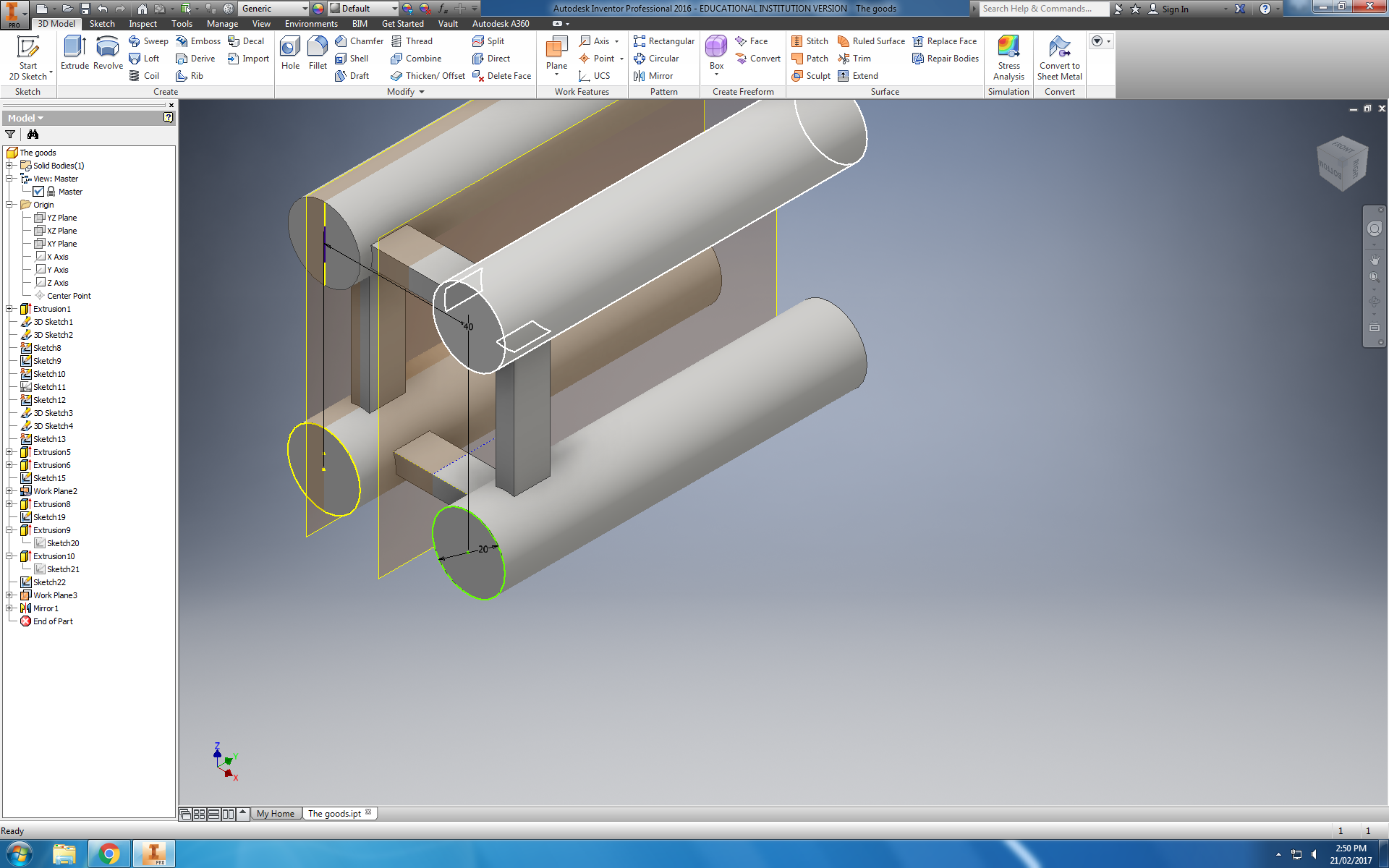1389x868 pixels.
Task: Select YZ Plane in browser
Action: 55,218
